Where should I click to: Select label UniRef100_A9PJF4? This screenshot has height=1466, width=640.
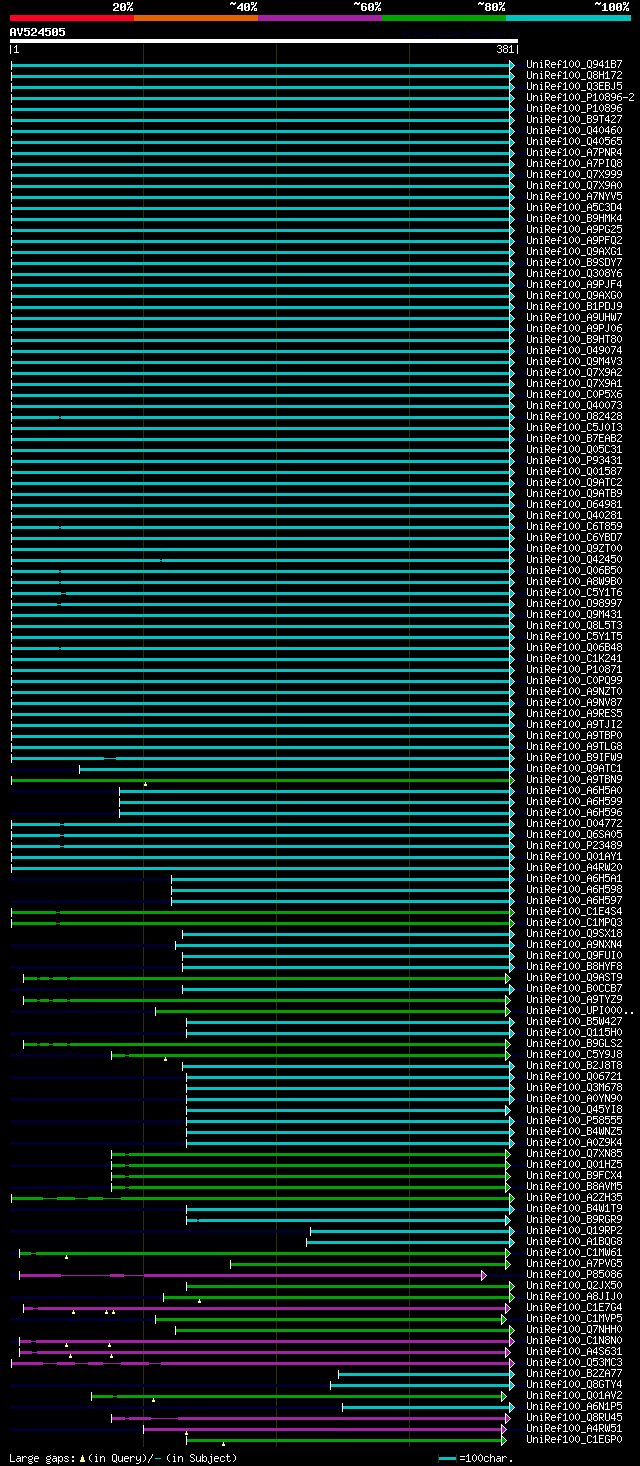click(x=575, y=284)
